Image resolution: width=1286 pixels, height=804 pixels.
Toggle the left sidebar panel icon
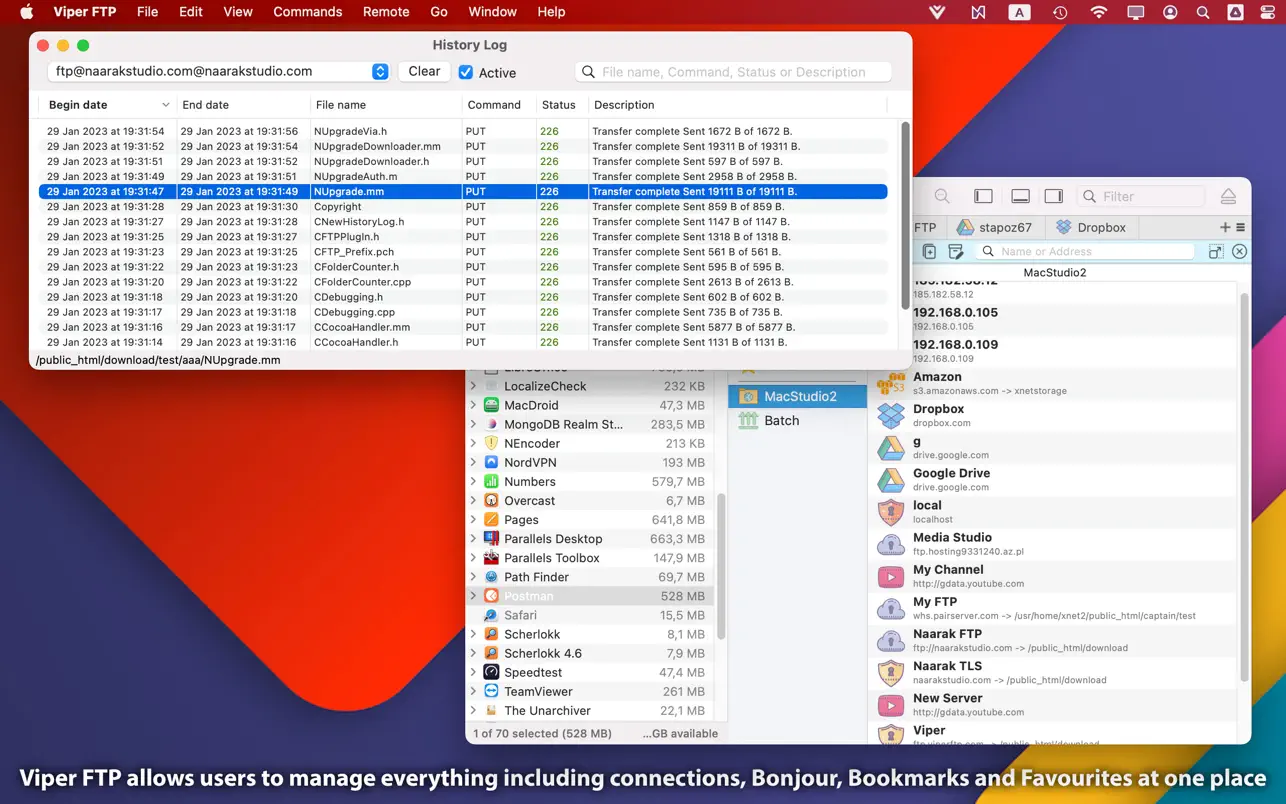pos(983,197)
